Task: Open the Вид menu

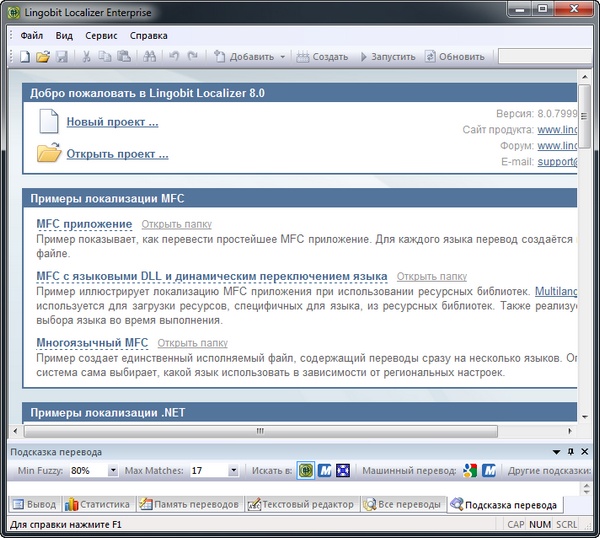Action: coord(64,36)
